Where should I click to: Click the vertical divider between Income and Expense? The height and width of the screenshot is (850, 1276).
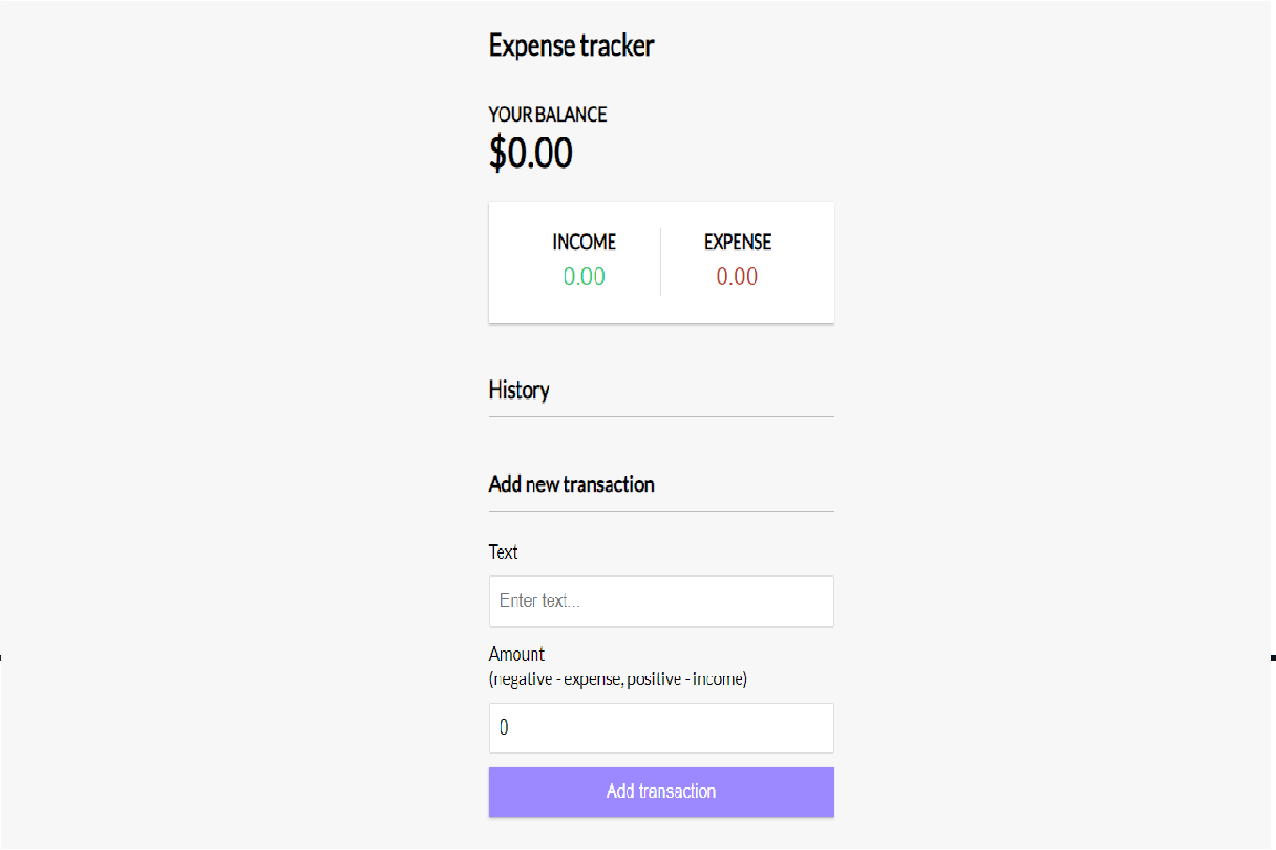pyautogui.click(x=660, y=262)
